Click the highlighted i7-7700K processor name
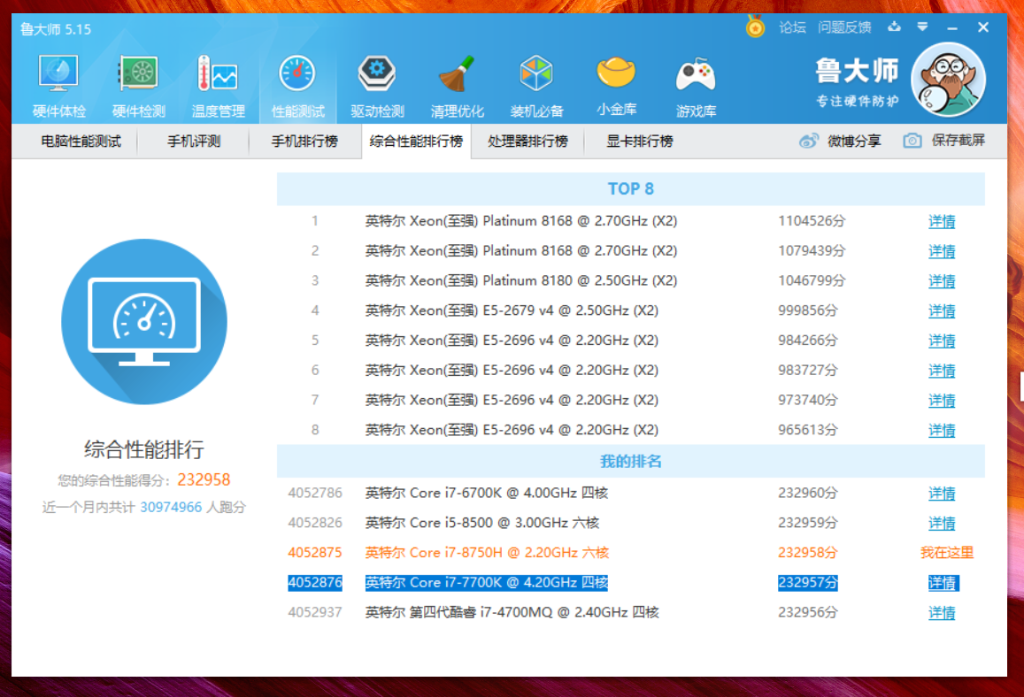 [486, 583]
